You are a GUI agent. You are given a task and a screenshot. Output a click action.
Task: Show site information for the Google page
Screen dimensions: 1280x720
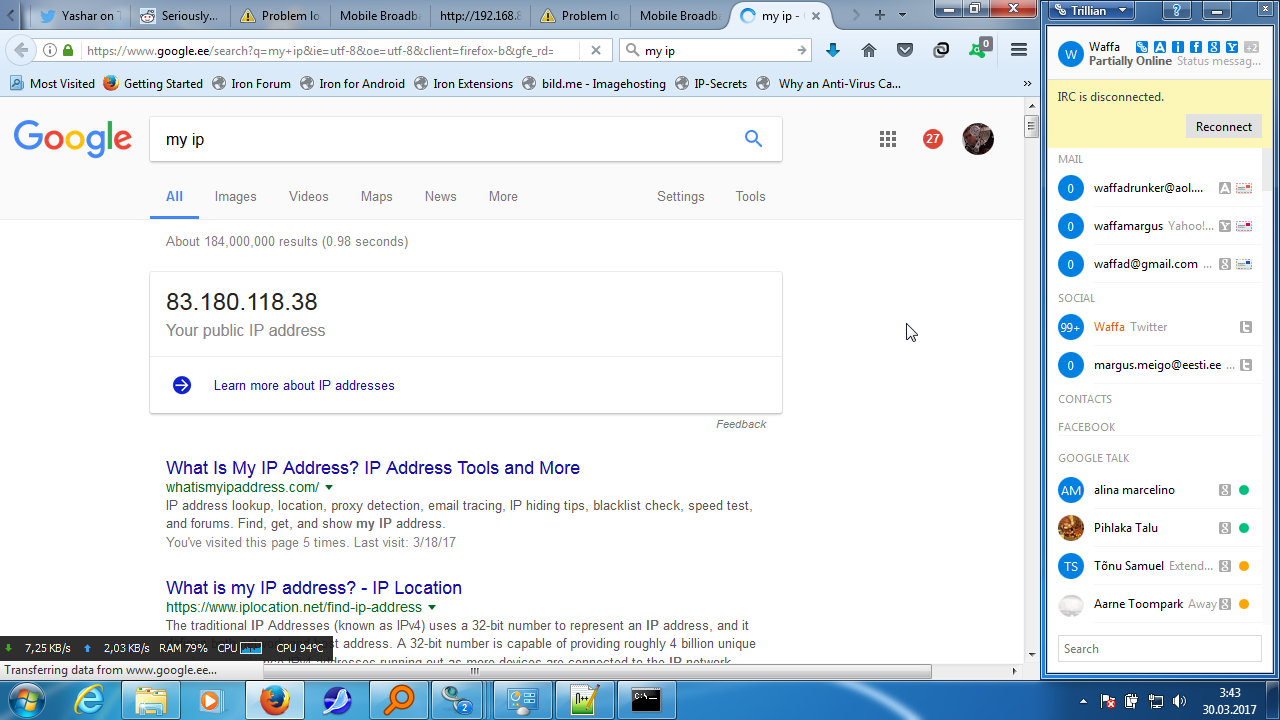(x=50, y=50)
